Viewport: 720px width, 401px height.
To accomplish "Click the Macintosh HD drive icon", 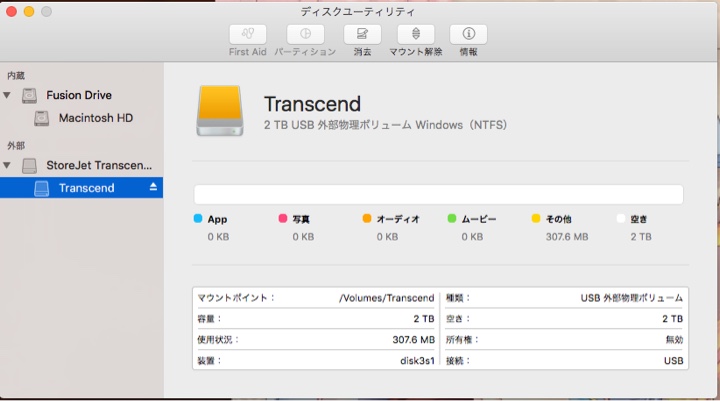I will click(x=41, y=119).
